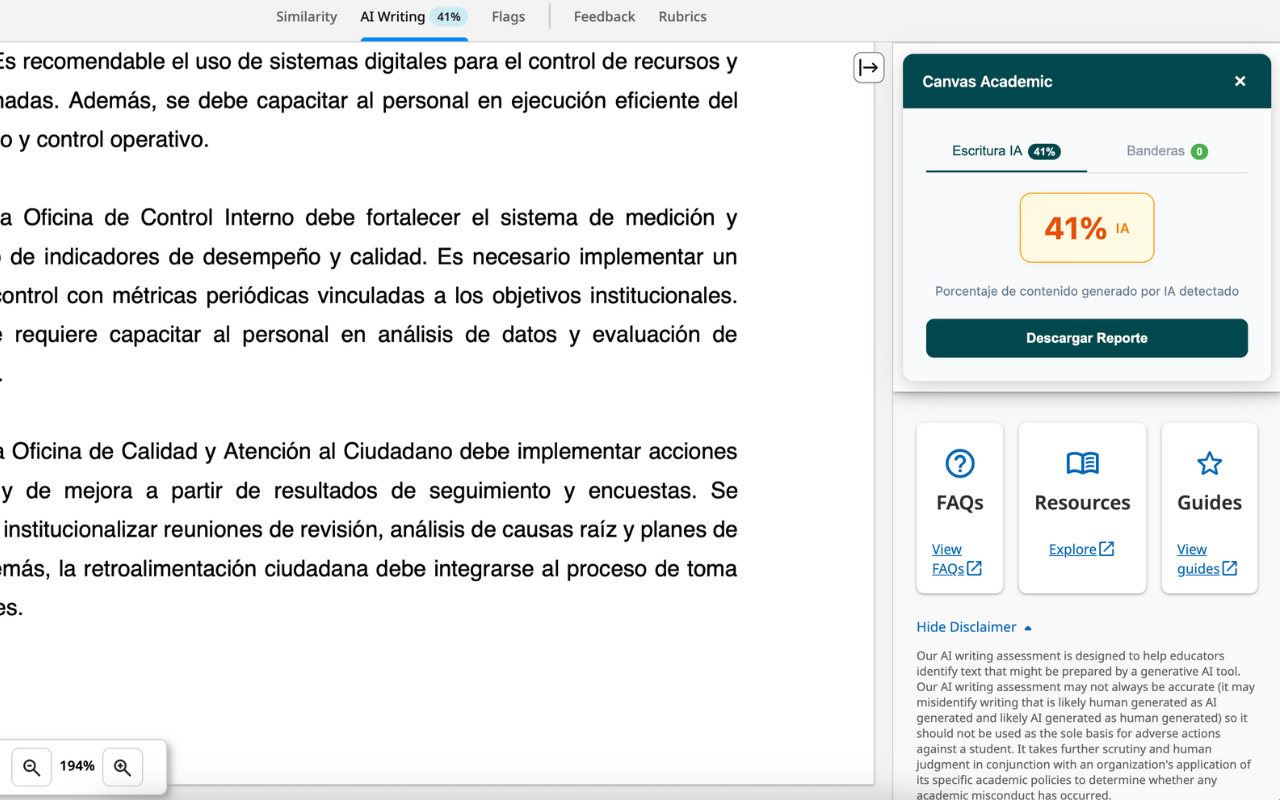
Task: Open the Rubrics tab
Action: pyautogui.click(x=682, y=16)
